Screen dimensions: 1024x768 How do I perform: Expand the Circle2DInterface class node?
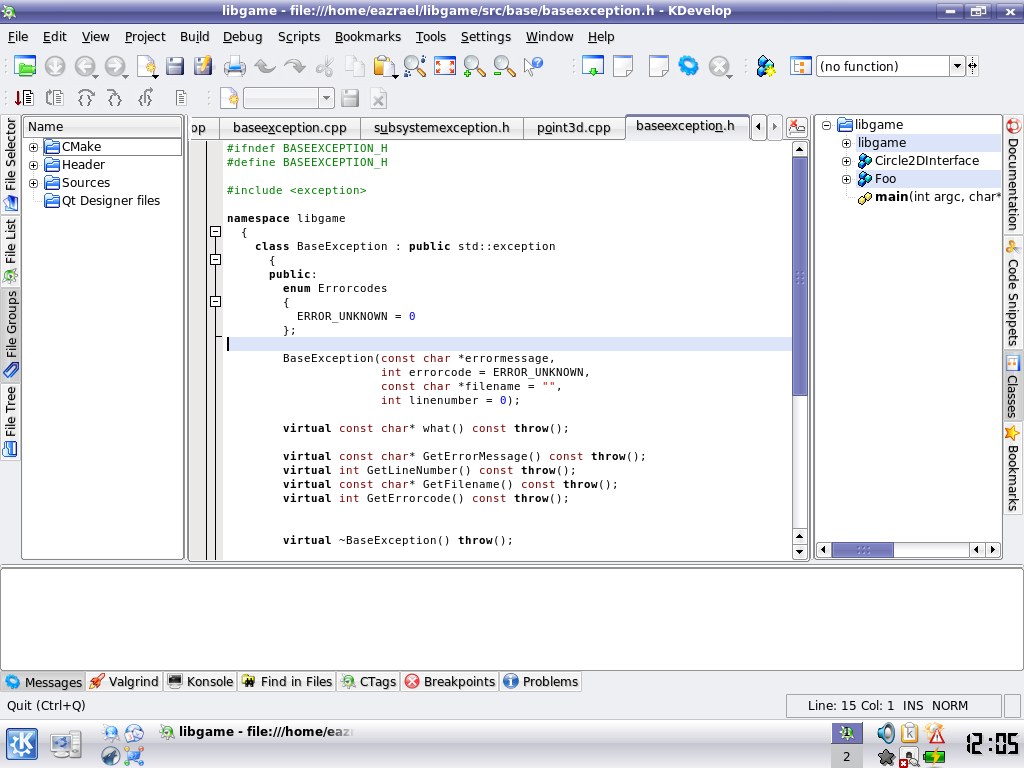coord(846,161)
